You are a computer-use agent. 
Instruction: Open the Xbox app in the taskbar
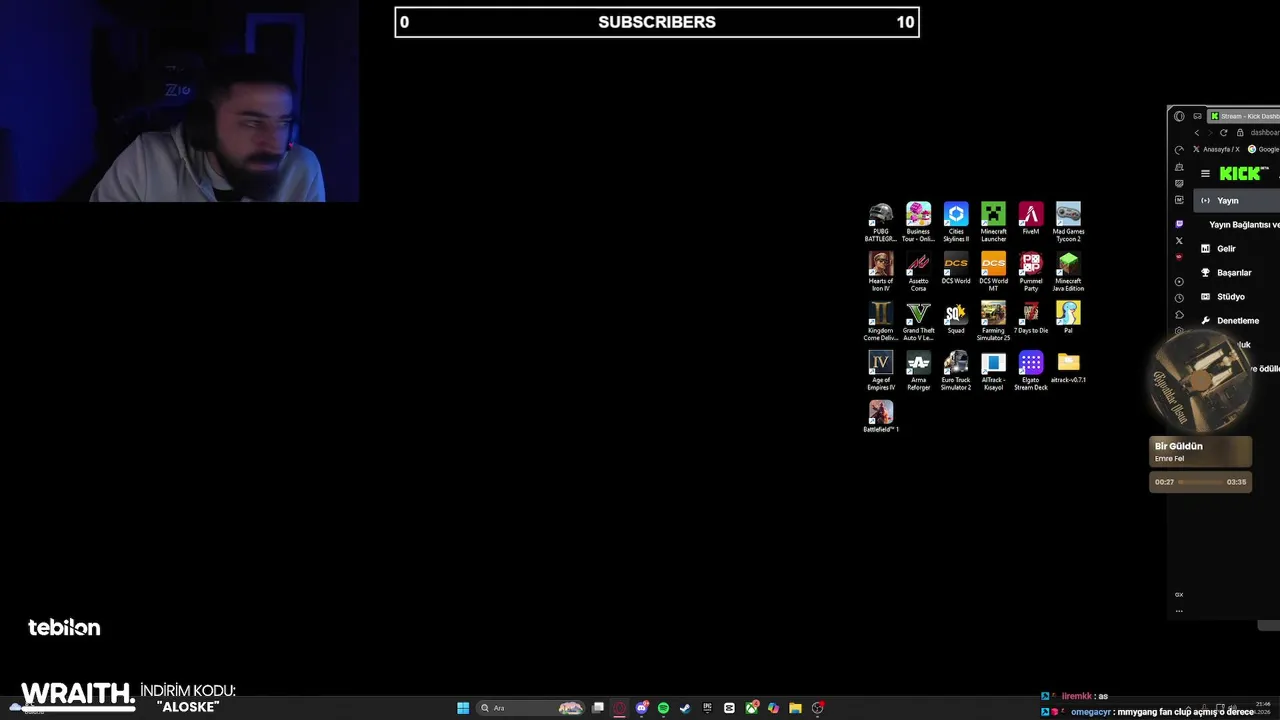[751, 708]
